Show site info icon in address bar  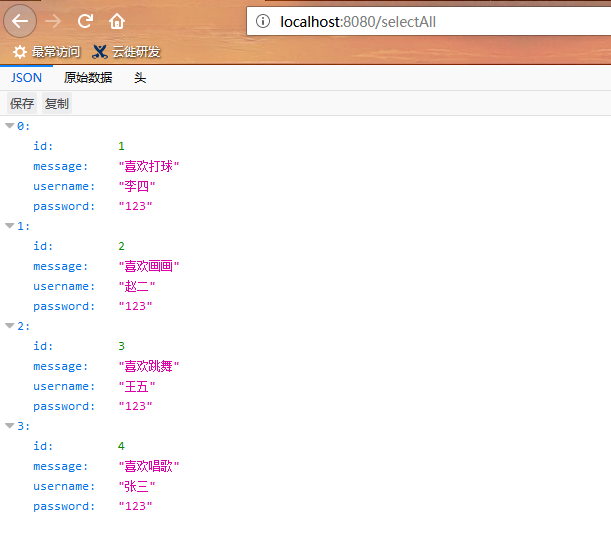point(263,21)
